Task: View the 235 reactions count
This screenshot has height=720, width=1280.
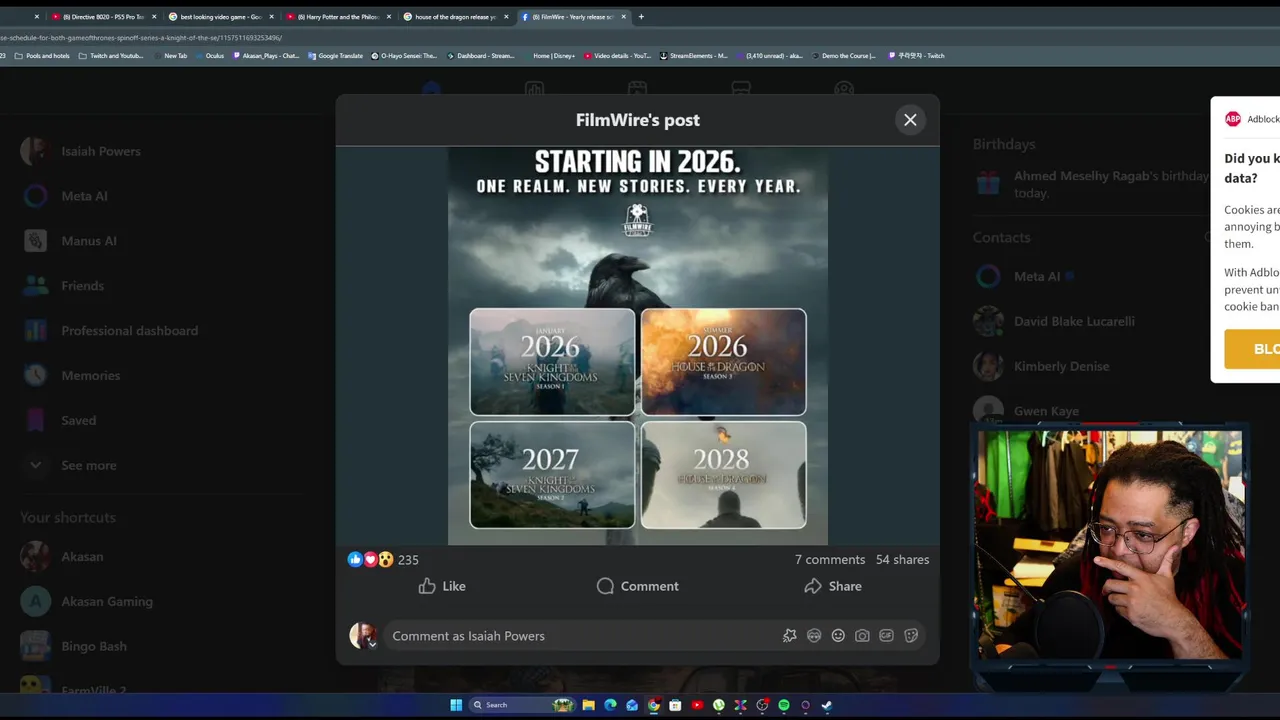Action: tap(408, 560)
